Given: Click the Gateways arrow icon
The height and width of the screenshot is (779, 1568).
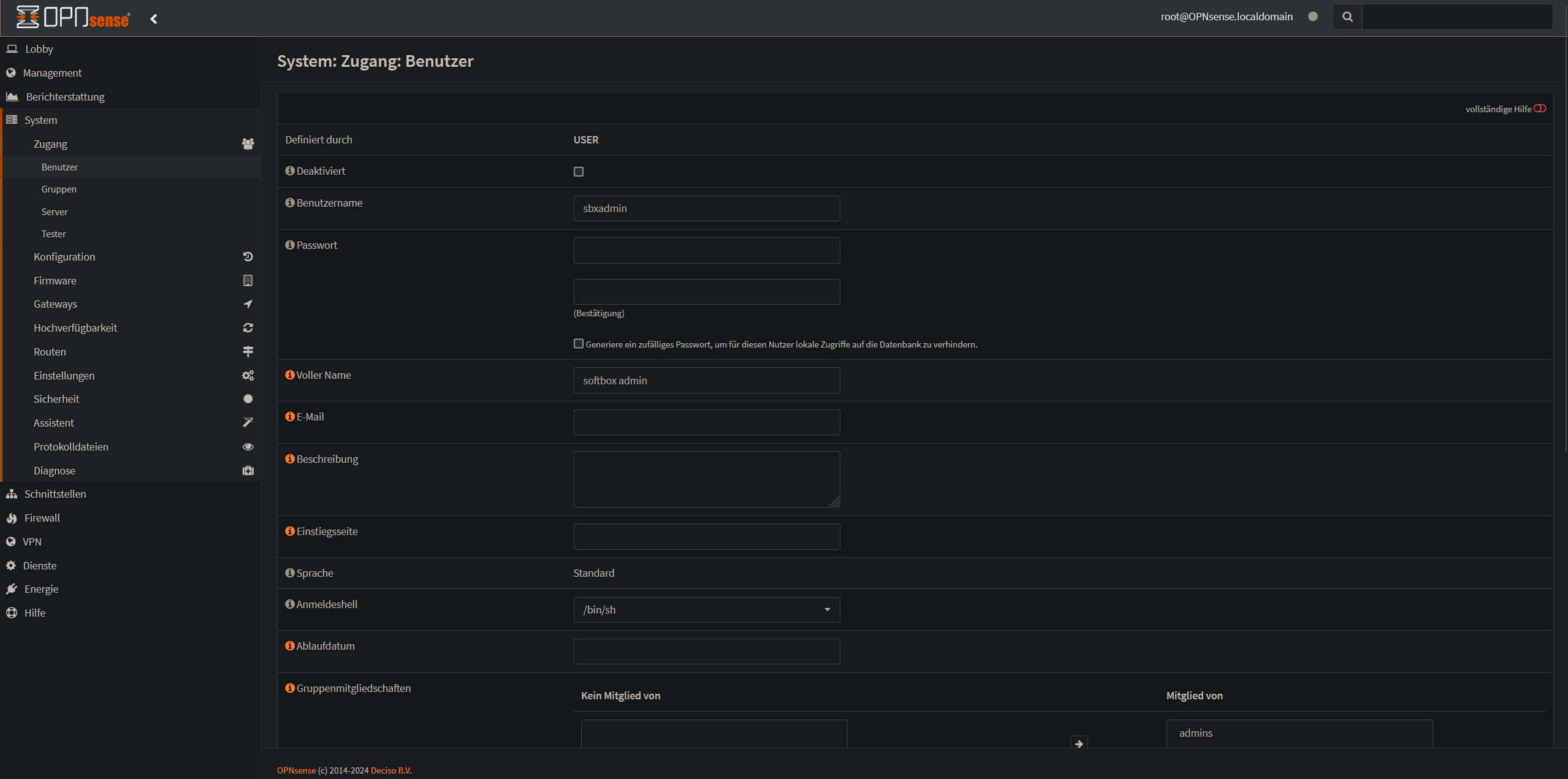Looking at the screenshot, I should (248, 304).
